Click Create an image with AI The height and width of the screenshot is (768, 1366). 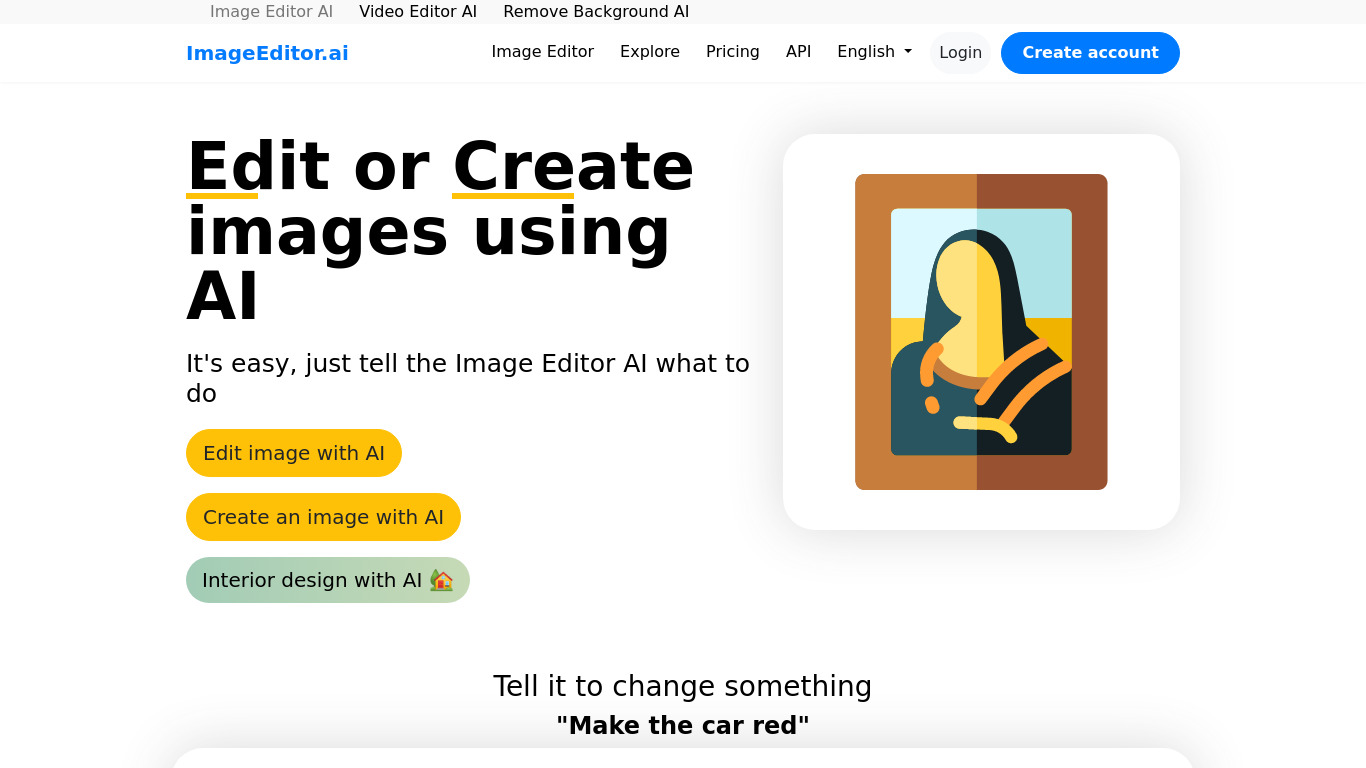click(323, 517)
